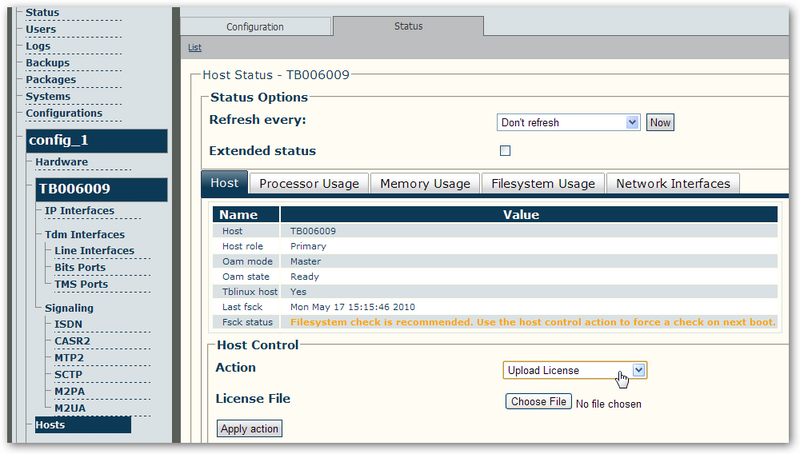Open the Hardware tree item
Screen dimensions: 800x454
(62, 162)
